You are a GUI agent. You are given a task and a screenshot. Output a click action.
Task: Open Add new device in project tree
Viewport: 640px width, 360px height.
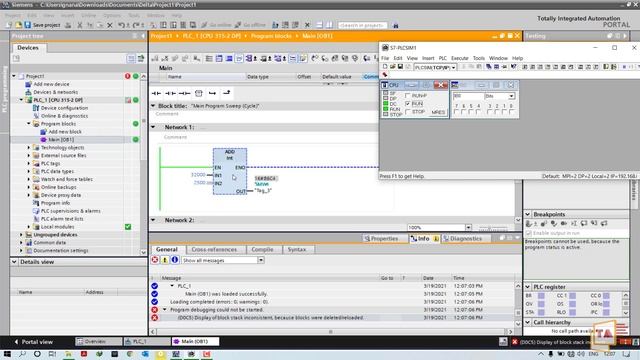coord(51,84)
